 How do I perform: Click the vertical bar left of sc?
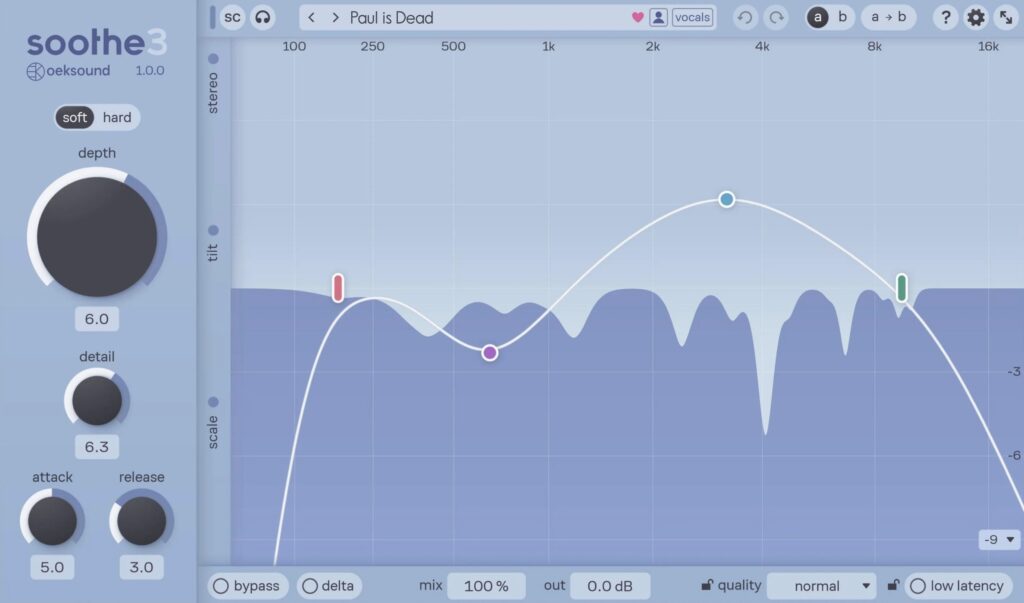click(212, 18)
